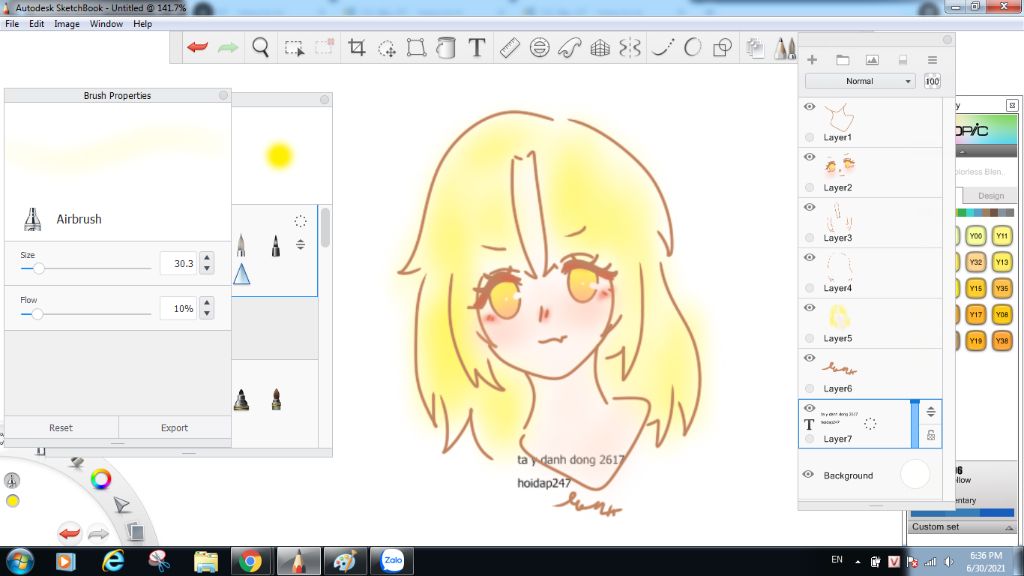Screen dimensions: 1024x576
Task: Open the Edit menu
Action: click(37, 24)
